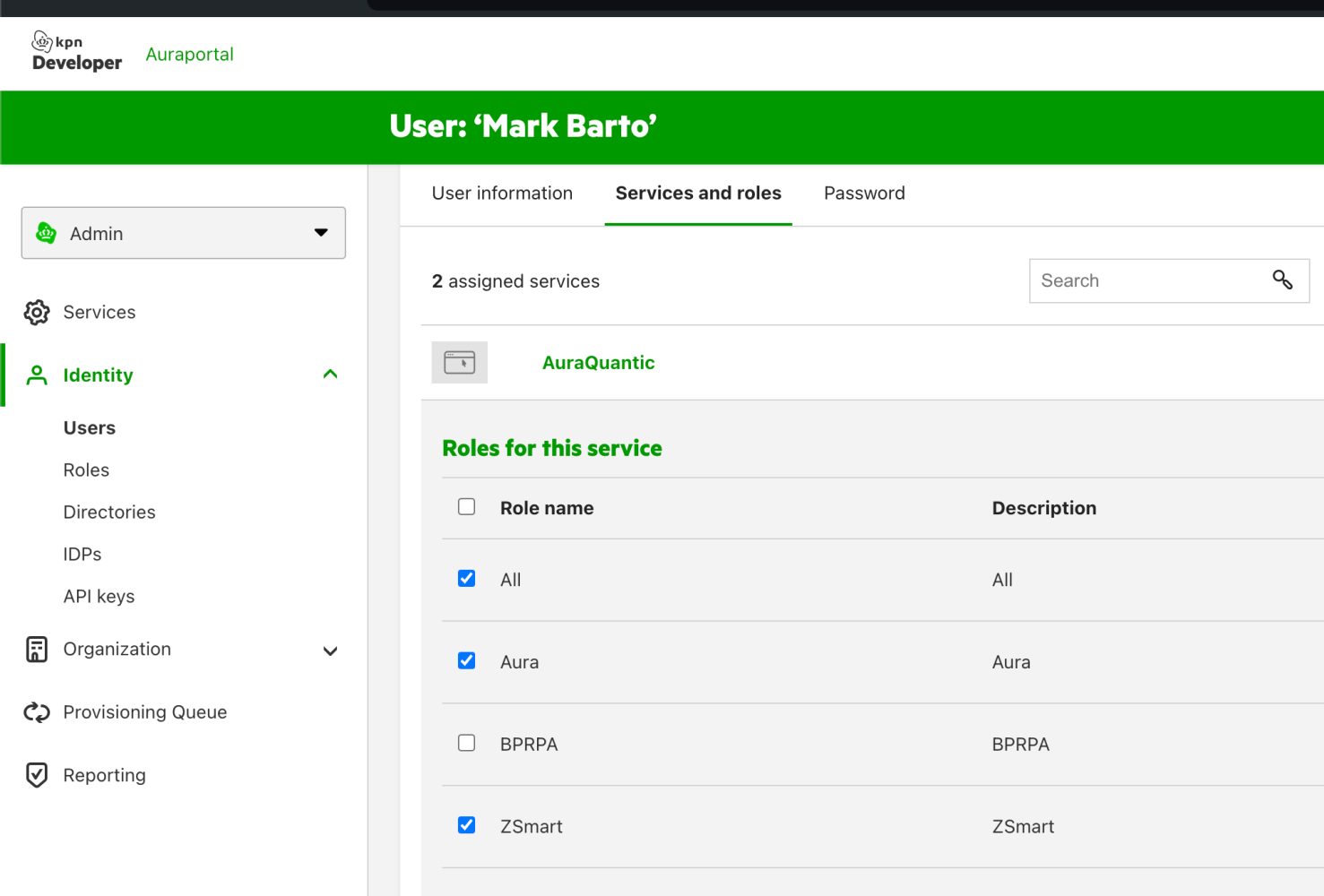Viewport: 1324px width, 896px height.
Task: Go to Users under Identity
Action: pyautogui.click(x=90, y=427)
